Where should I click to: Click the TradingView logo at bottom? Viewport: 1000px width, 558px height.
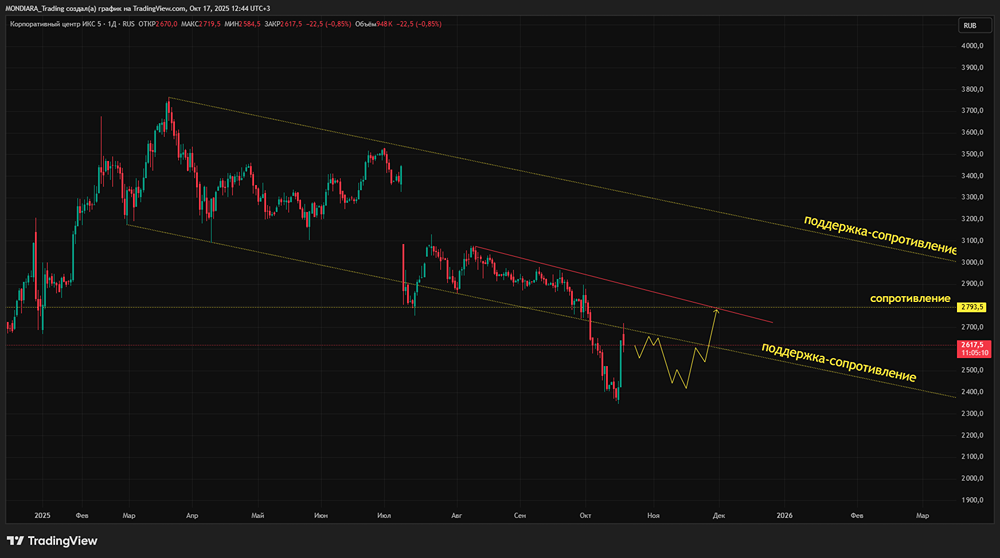[x=52, y=541]
